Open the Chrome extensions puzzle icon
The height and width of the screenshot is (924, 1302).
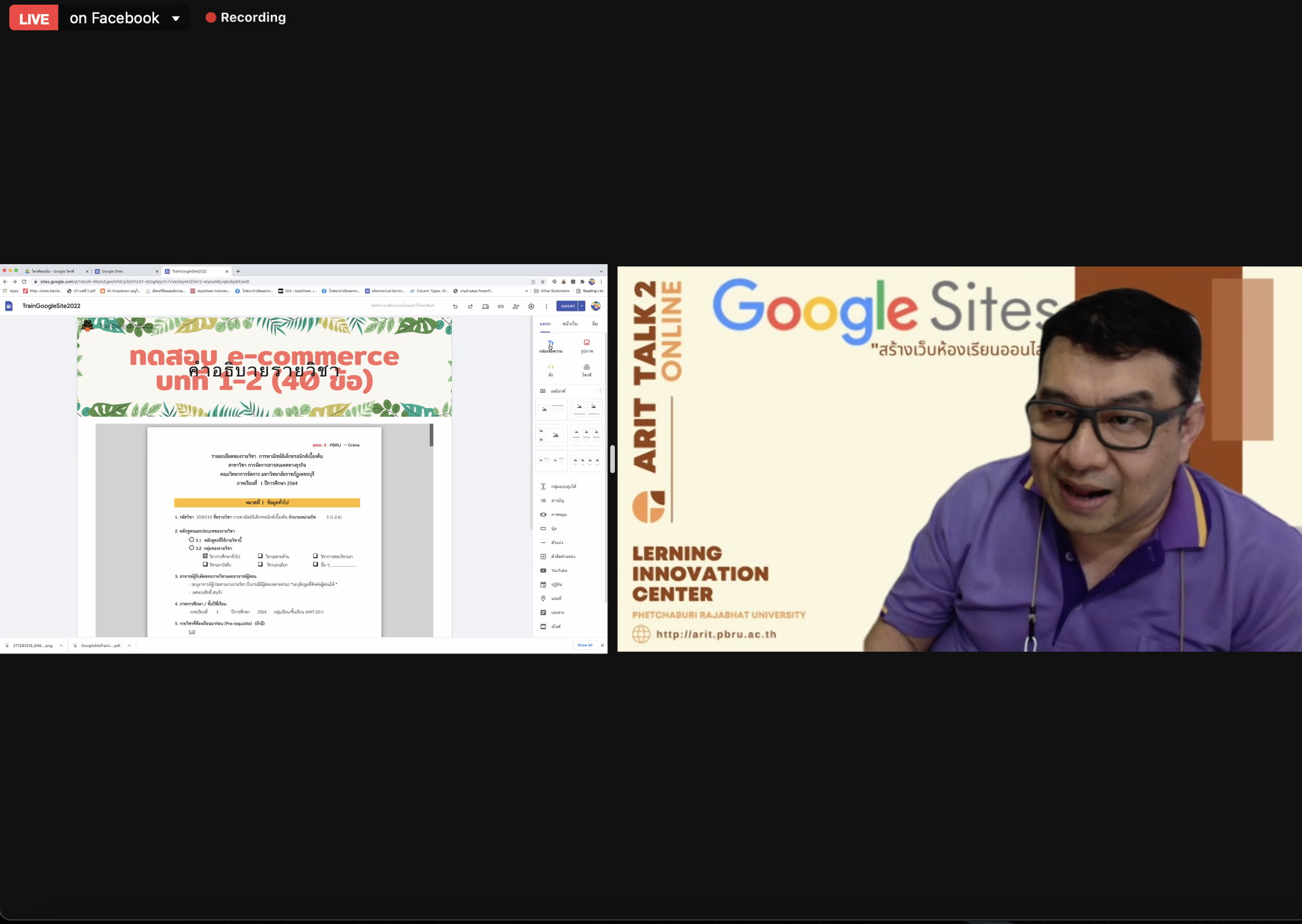point(582,282)
